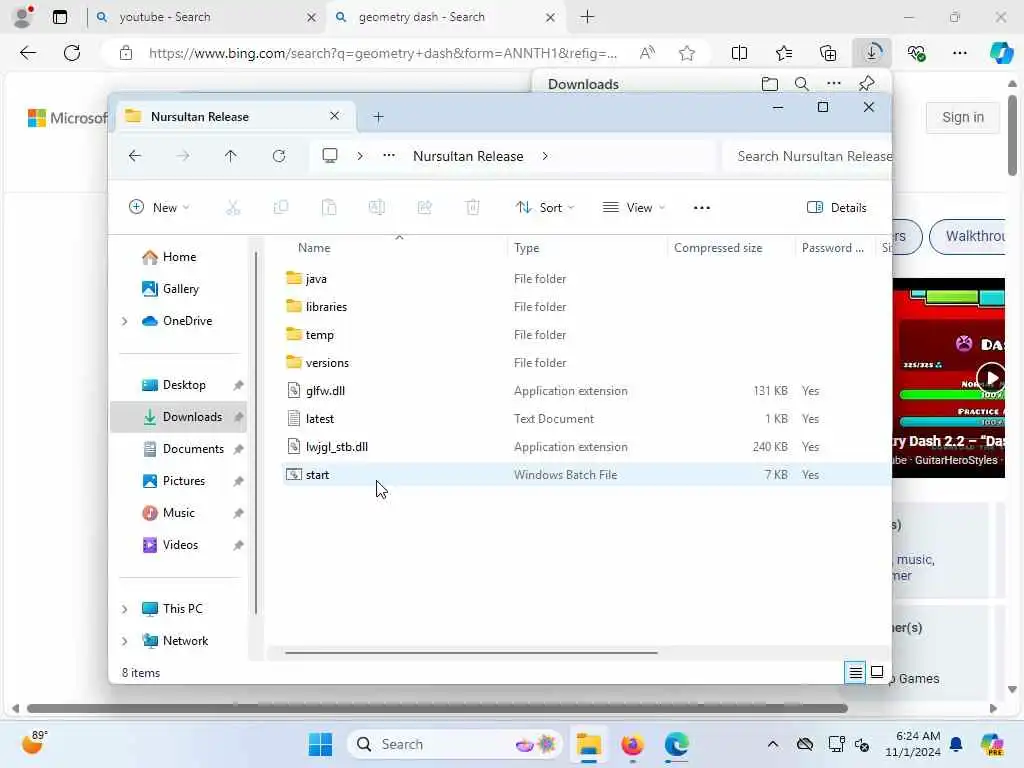
Task: Click the Edge address bar URL
Action: click(x=382, y=53)
